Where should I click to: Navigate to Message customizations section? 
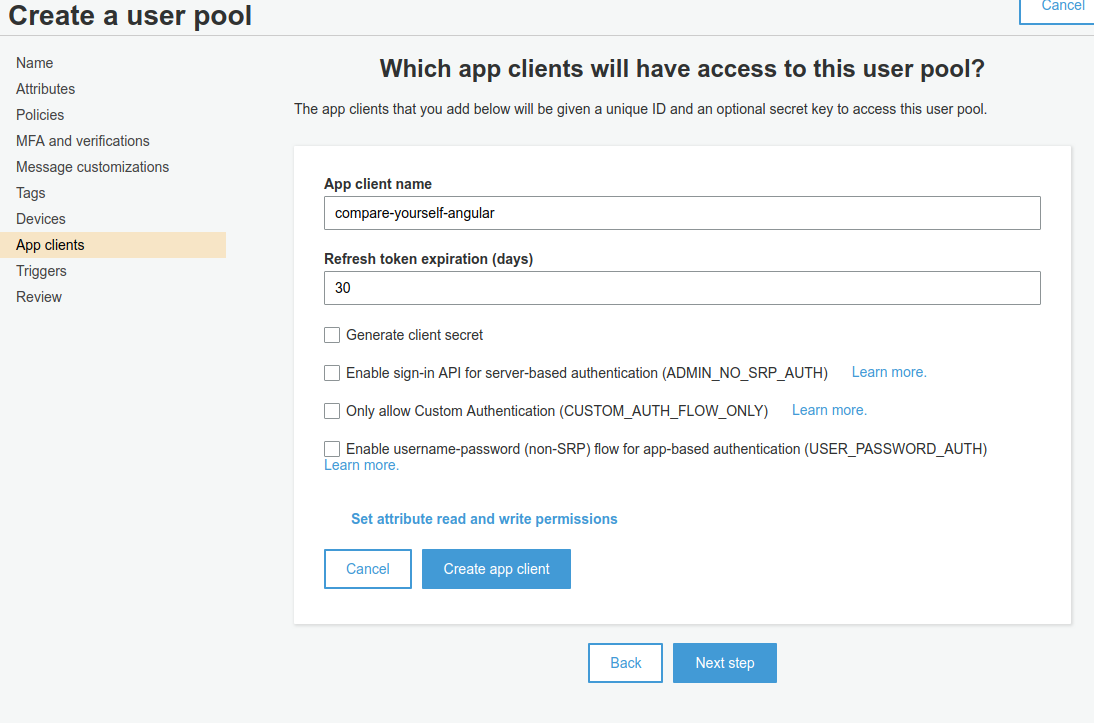(92, 167)
